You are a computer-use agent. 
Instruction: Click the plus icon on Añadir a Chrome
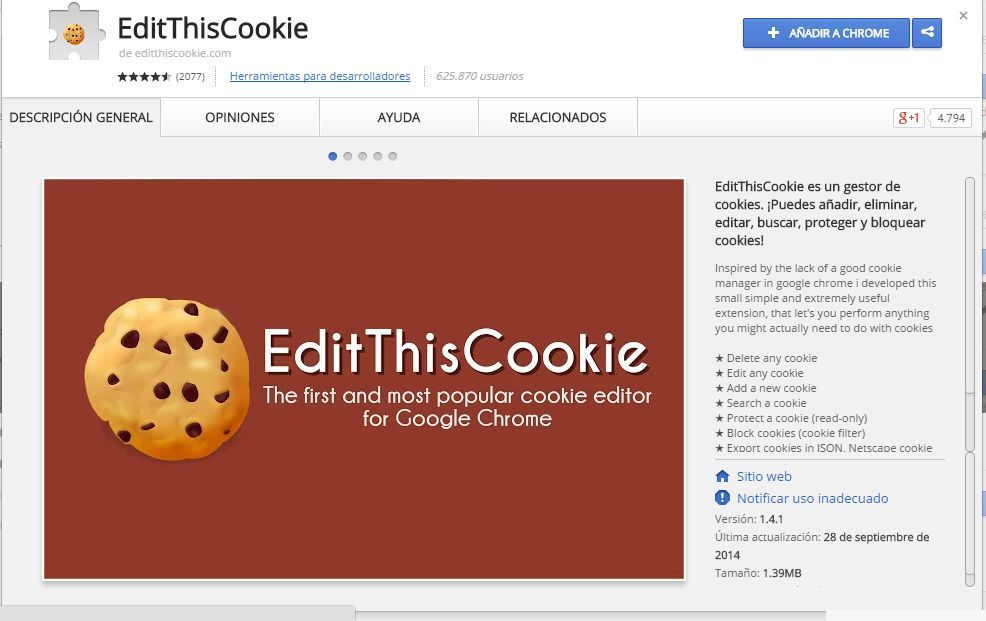click(773, 33)
